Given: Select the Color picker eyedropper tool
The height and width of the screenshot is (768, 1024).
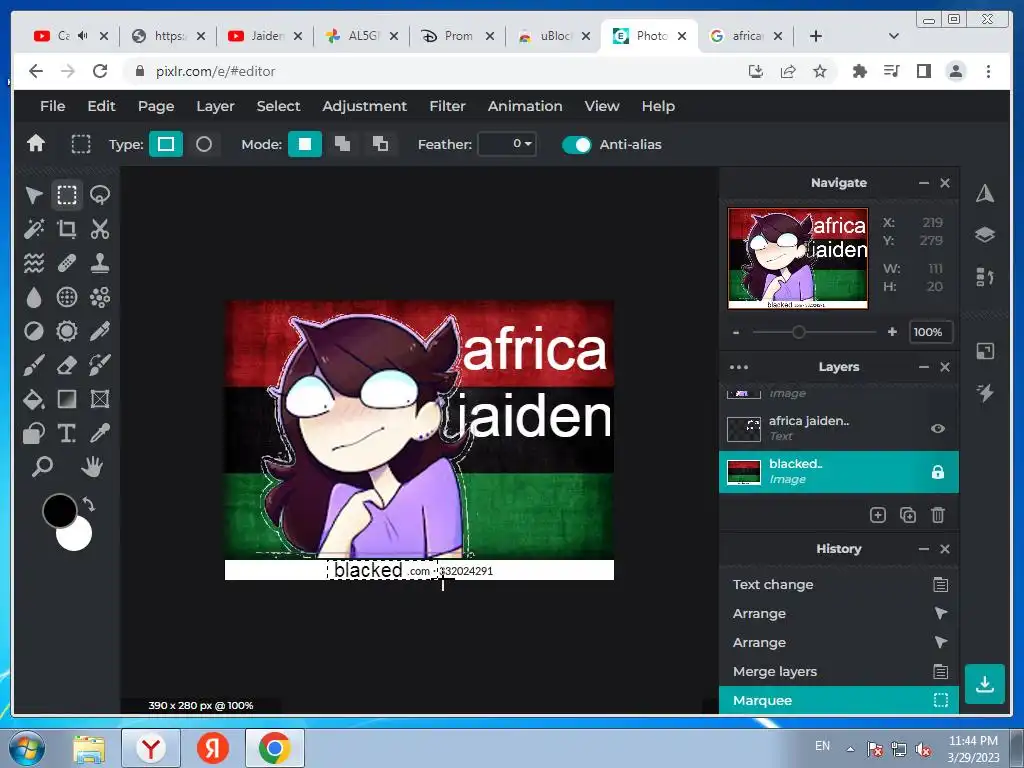Looking at the screenshot, I should [x=100, y=433].
